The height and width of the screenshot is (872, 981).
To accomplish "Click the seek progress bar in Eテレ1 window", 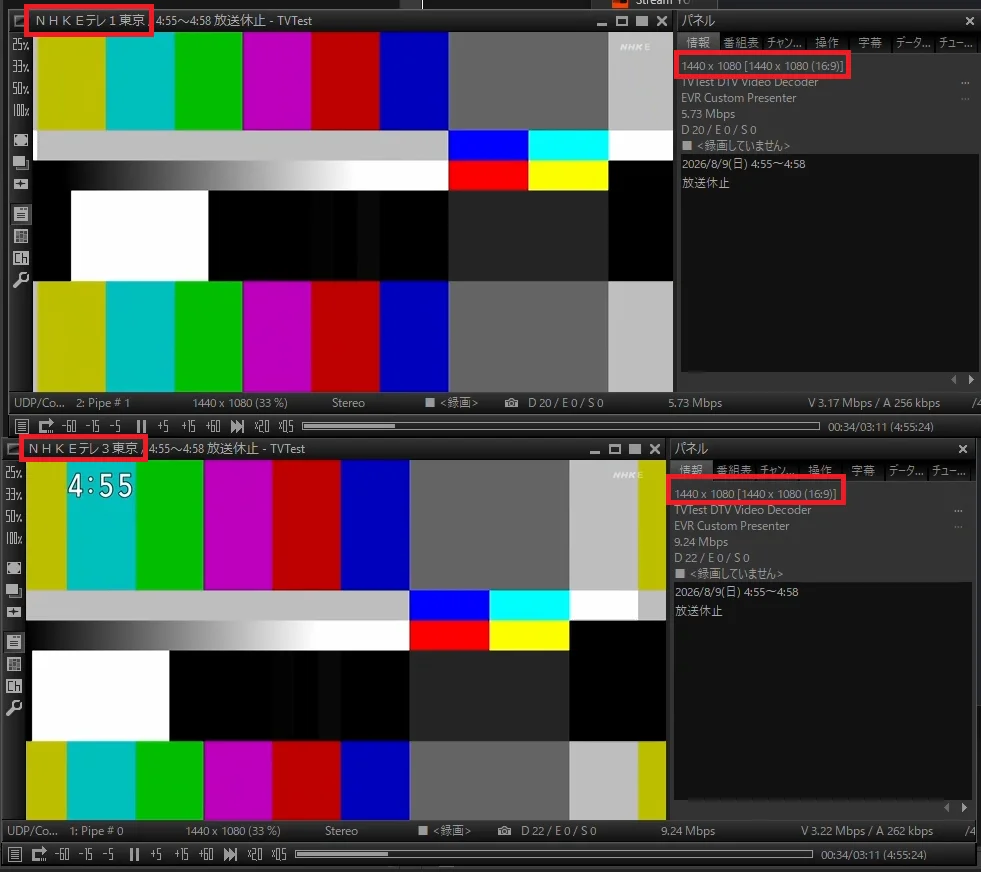I will [x=561, y=426].
